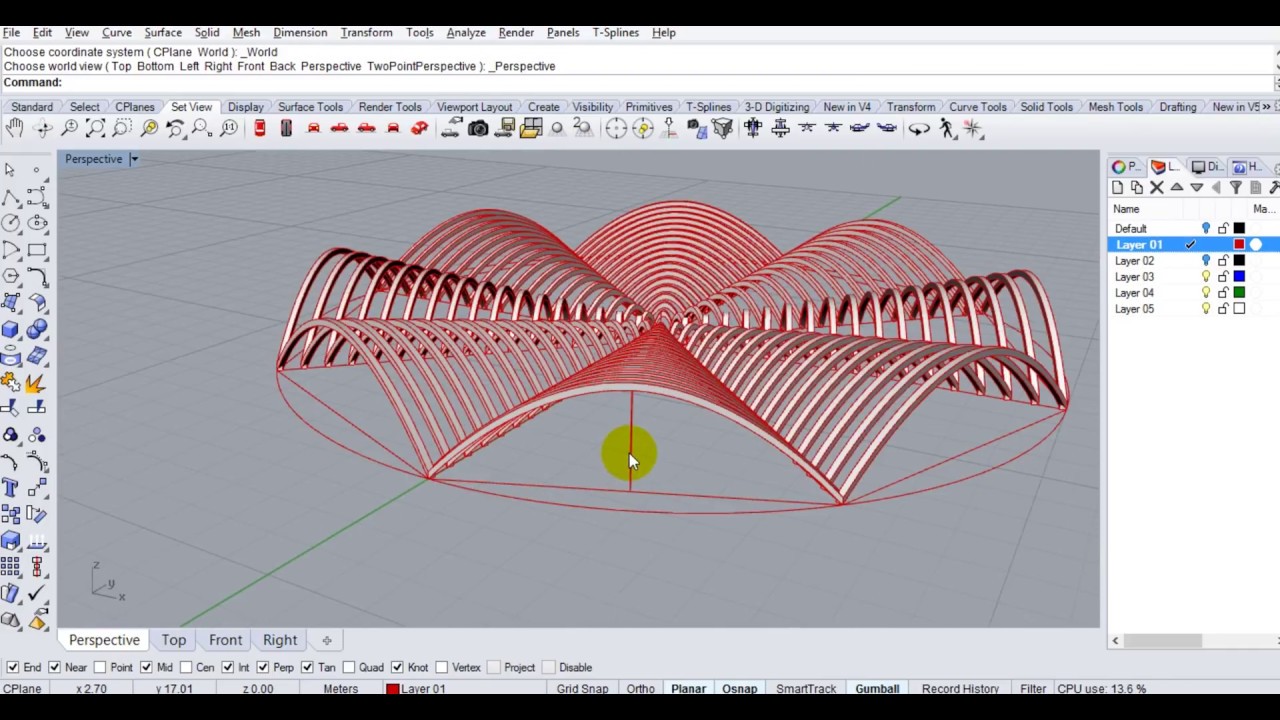Click the checkmark Check objects icon
The width and height of the screenshot is (1280, 720).
point(37,594)
